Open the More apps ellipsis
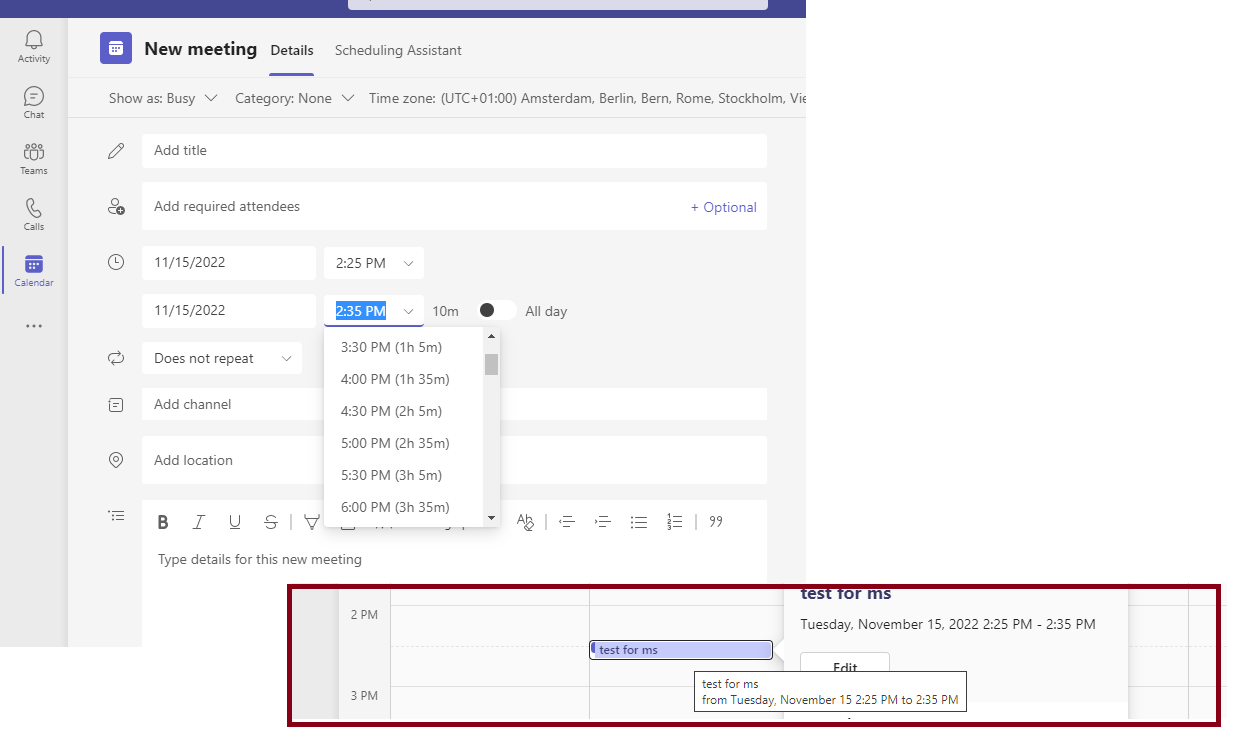 (34, 326)
